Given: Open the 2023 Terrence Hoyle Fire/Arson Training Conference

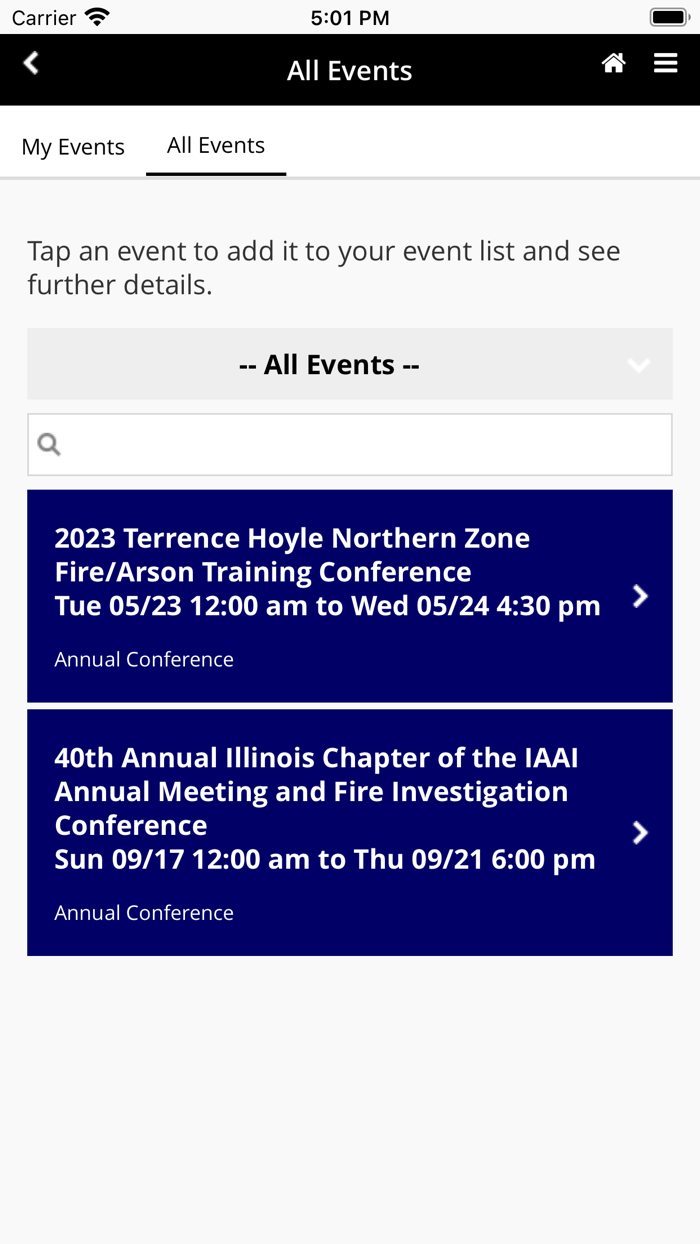Looking at the screenshot, I should click(300, 570).
